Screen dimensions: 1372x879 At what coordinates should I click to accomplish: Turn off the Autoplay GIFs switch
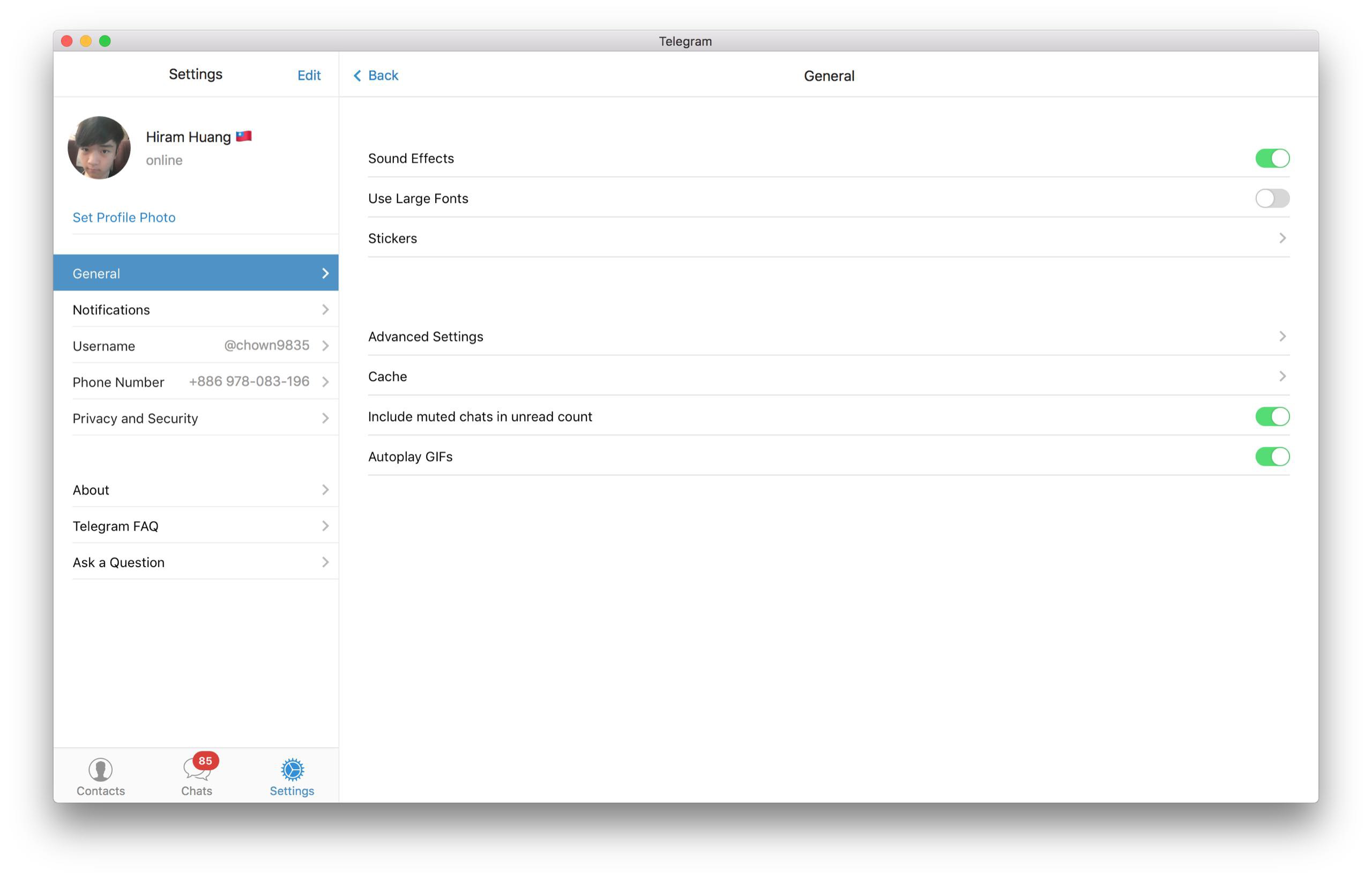(1272, 457)
